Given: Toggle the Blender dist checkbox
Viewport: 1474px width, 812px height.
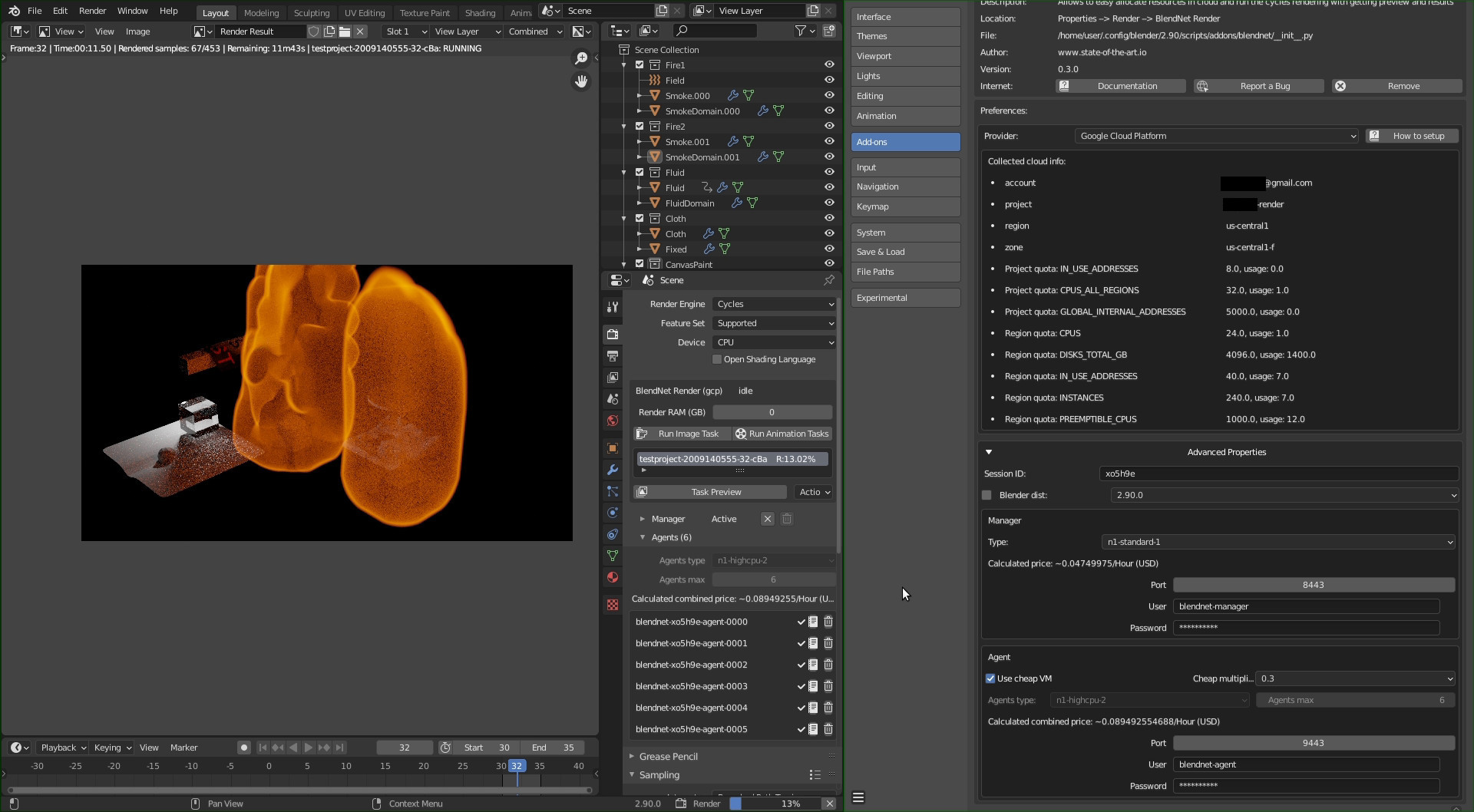Looking at the screenshot, I should (x=987, y=495).
